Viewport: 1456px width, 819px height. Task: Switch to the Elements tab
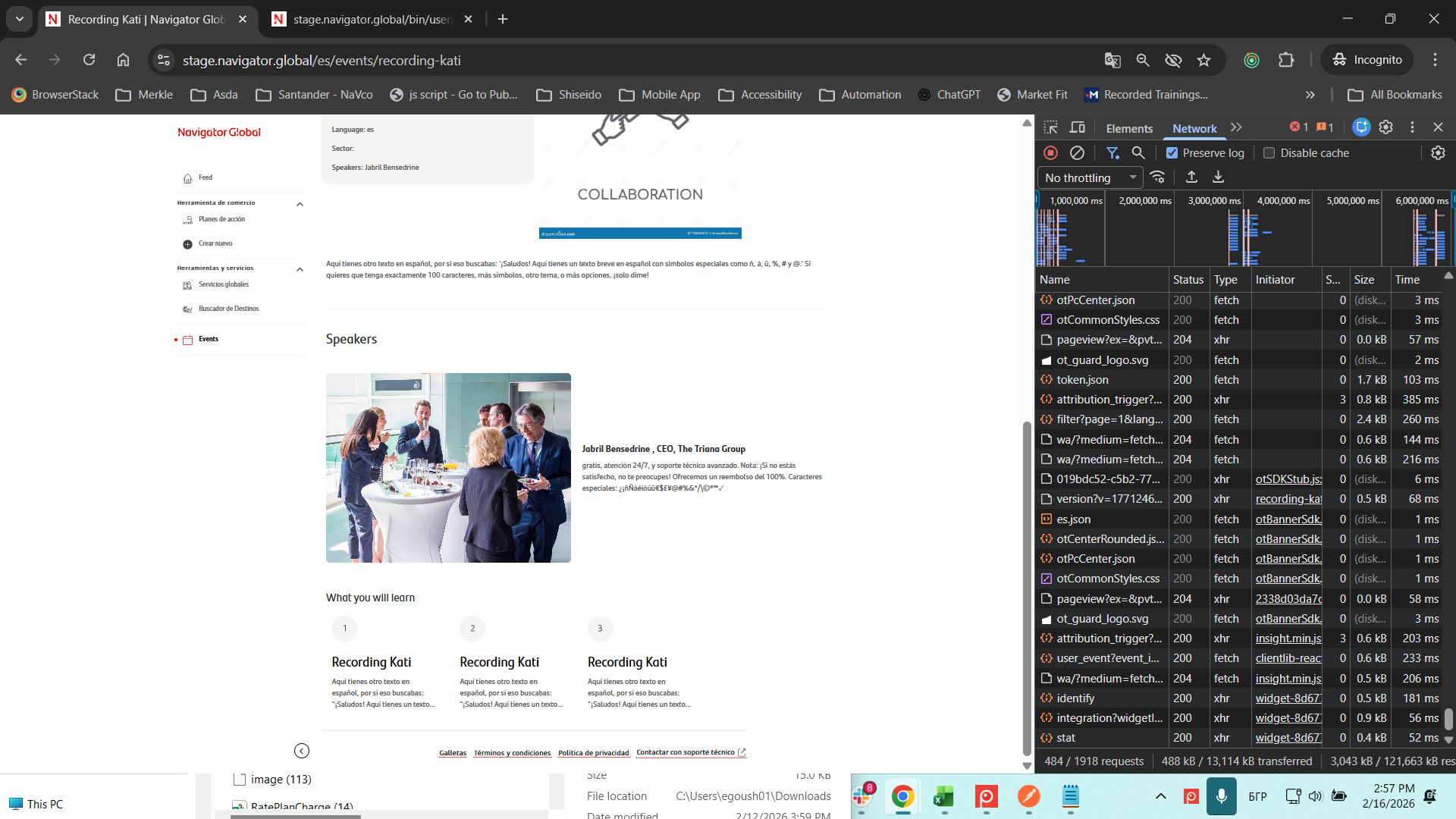[x=1128, y=128]
